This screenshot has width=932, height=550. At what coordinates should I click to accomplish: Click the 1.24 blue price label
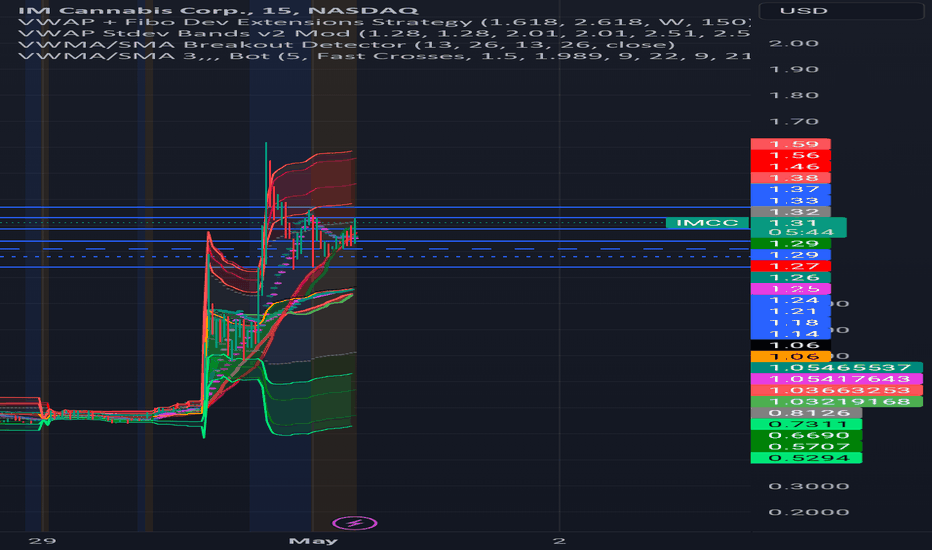791,300
